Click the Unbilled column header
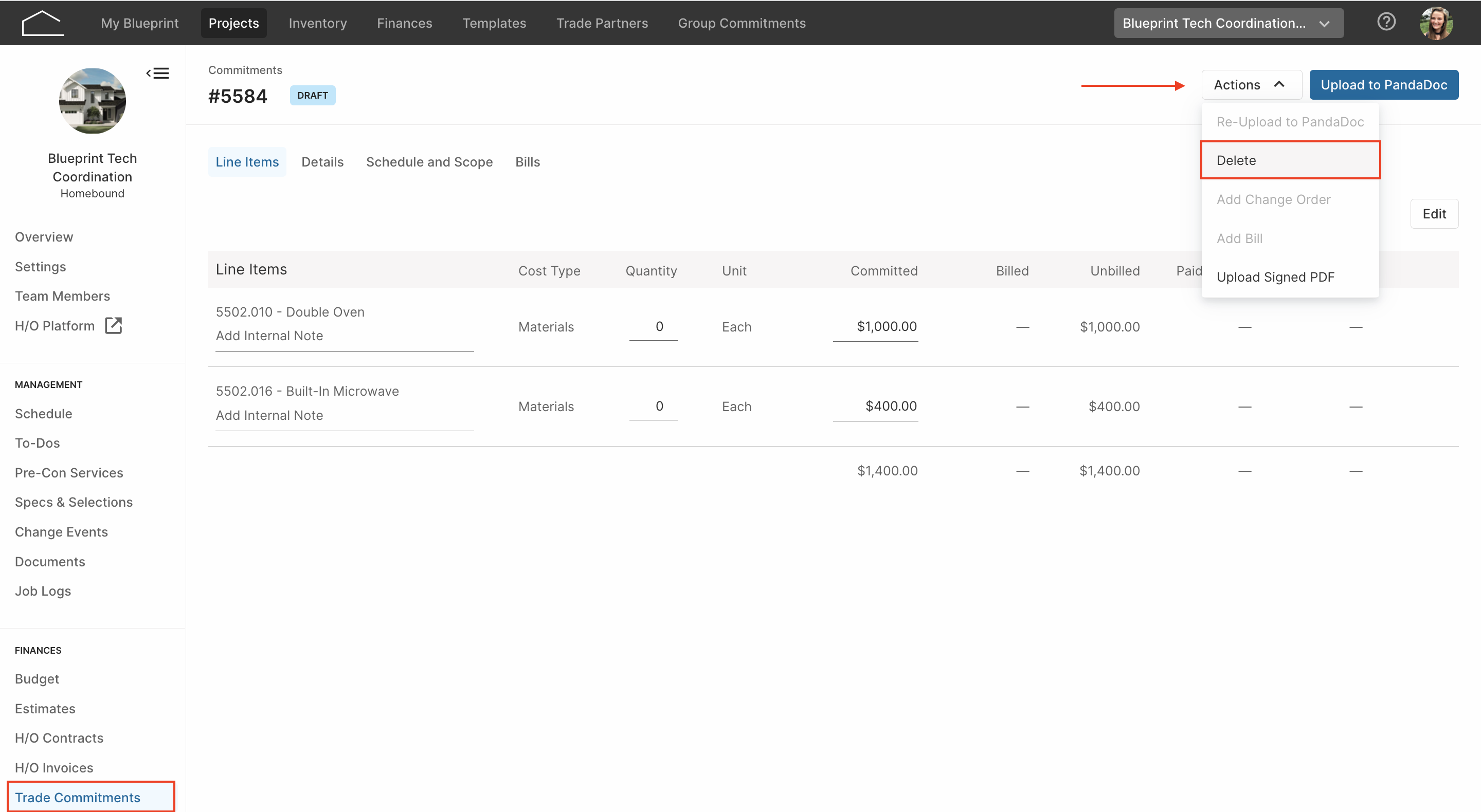 (1115, 271)
